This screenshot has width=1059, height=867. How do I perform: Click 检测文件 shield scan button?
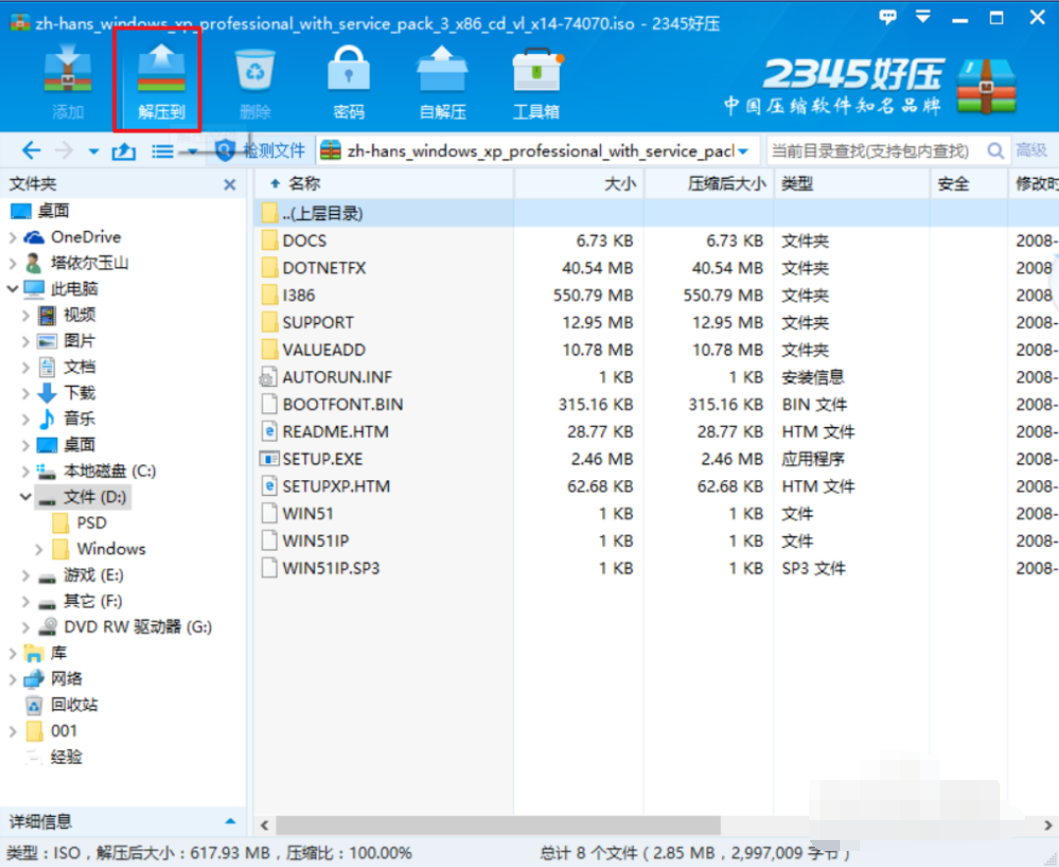[260, 151]
